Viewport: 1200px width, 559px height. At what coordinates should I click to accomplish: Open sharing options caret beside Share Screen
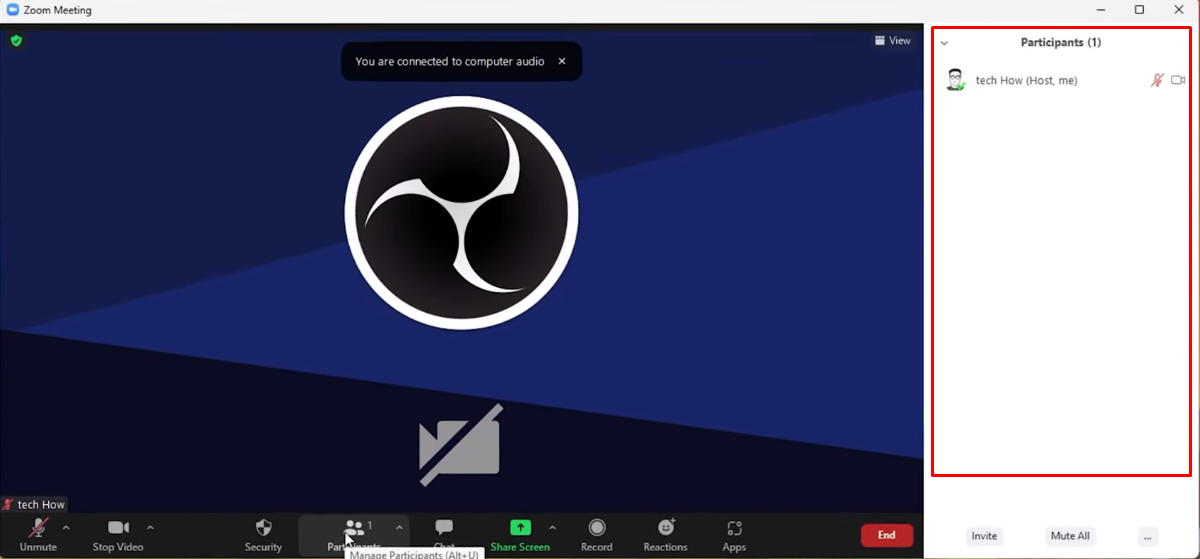pyautogui.click(x=552, y=527)
